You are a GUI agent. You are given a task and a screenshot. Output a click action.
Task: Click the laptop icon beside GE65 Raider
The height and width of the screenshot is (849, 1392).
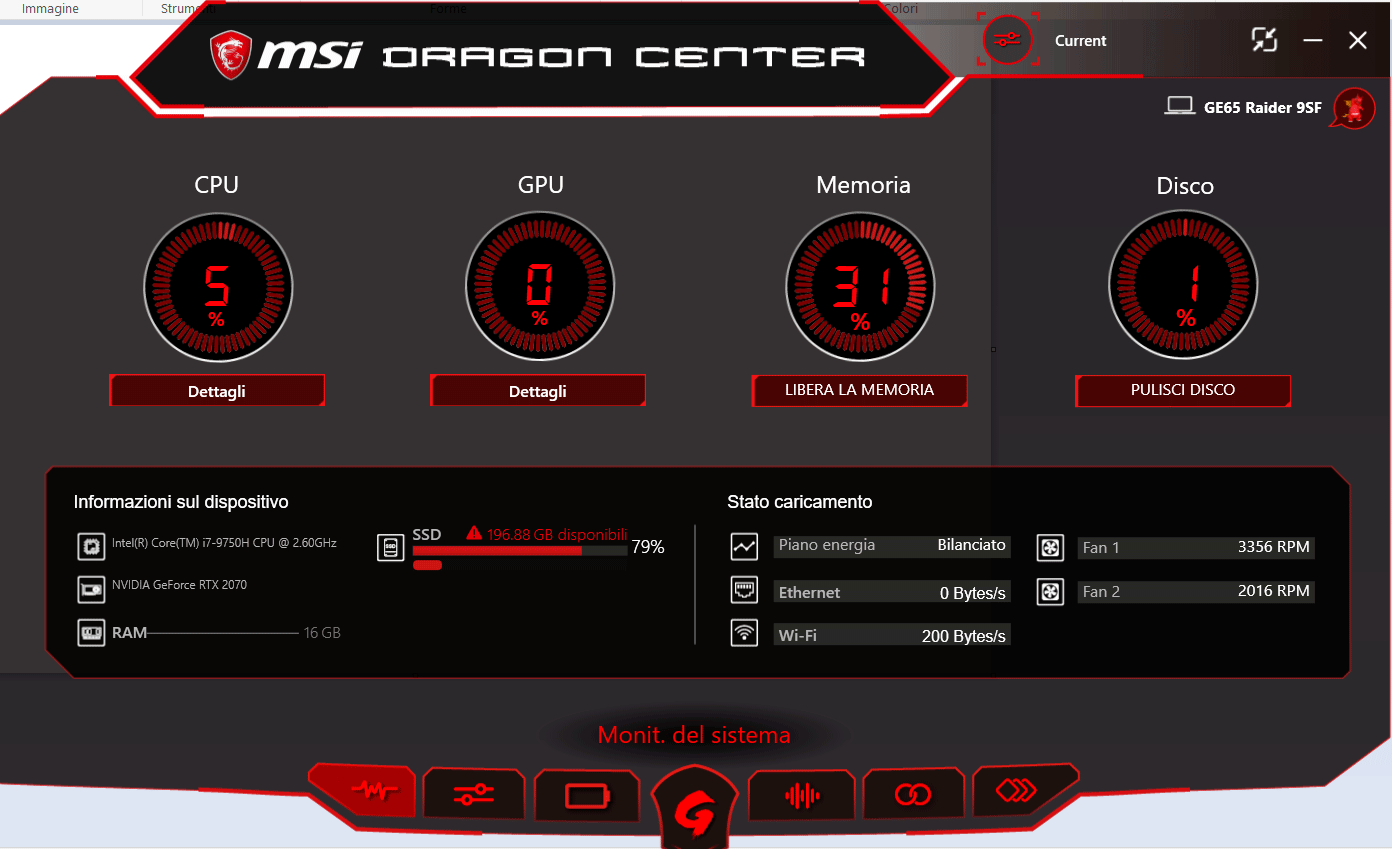1180,105
